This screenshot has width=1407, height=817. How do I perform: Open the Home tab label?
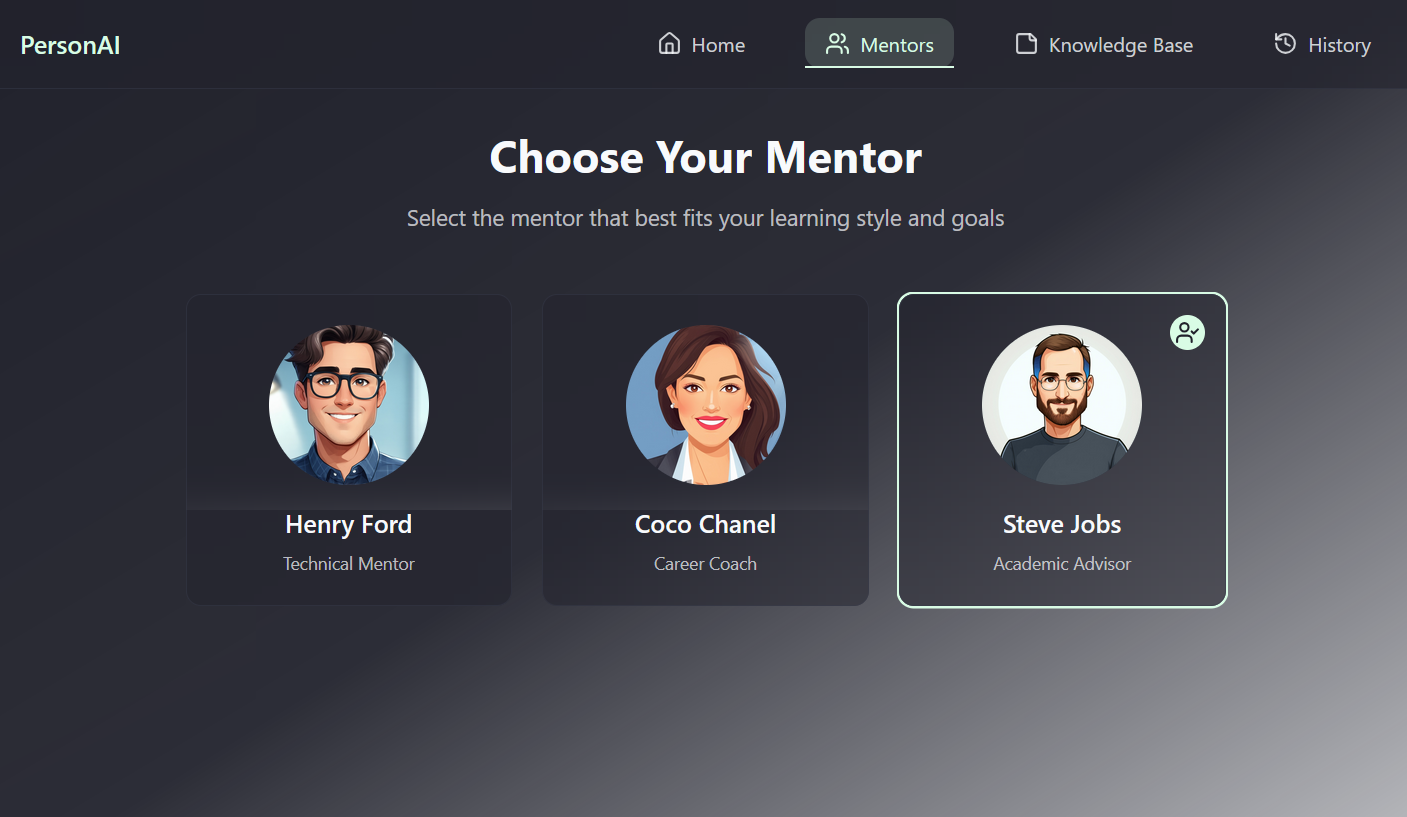718,45
